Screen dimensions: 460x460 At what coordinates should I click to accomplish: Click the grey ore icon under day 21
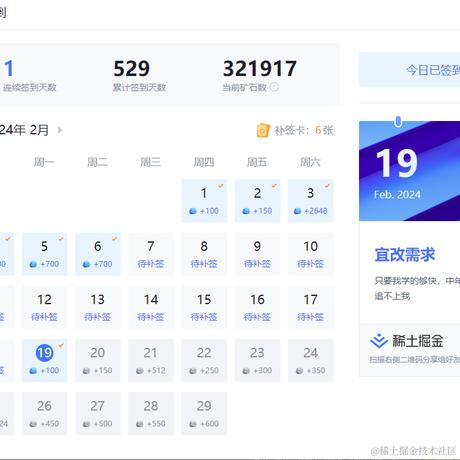[x=140, y=371]
